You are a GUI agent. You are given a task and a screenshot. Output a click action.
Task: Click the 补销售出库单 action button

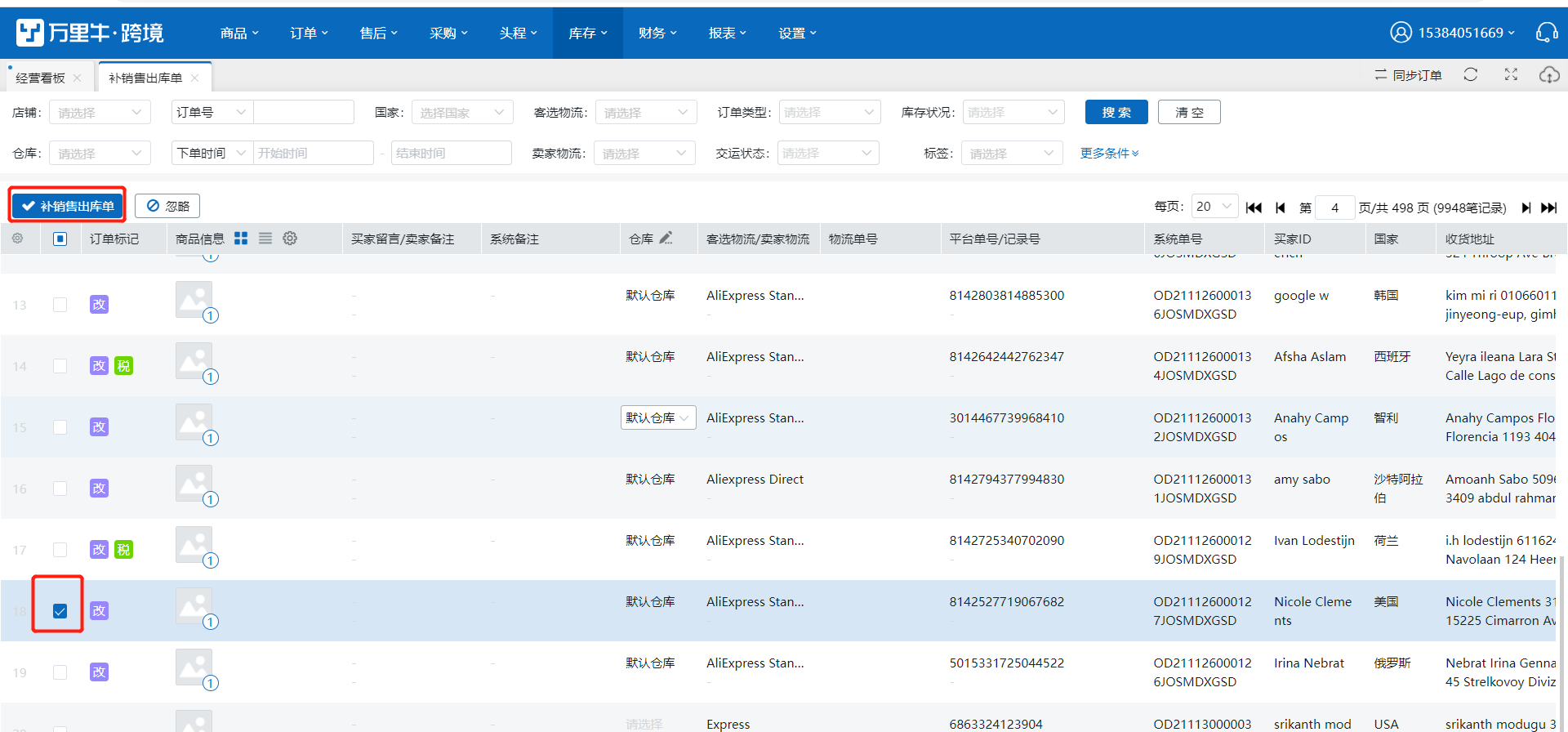coord(68,205)
